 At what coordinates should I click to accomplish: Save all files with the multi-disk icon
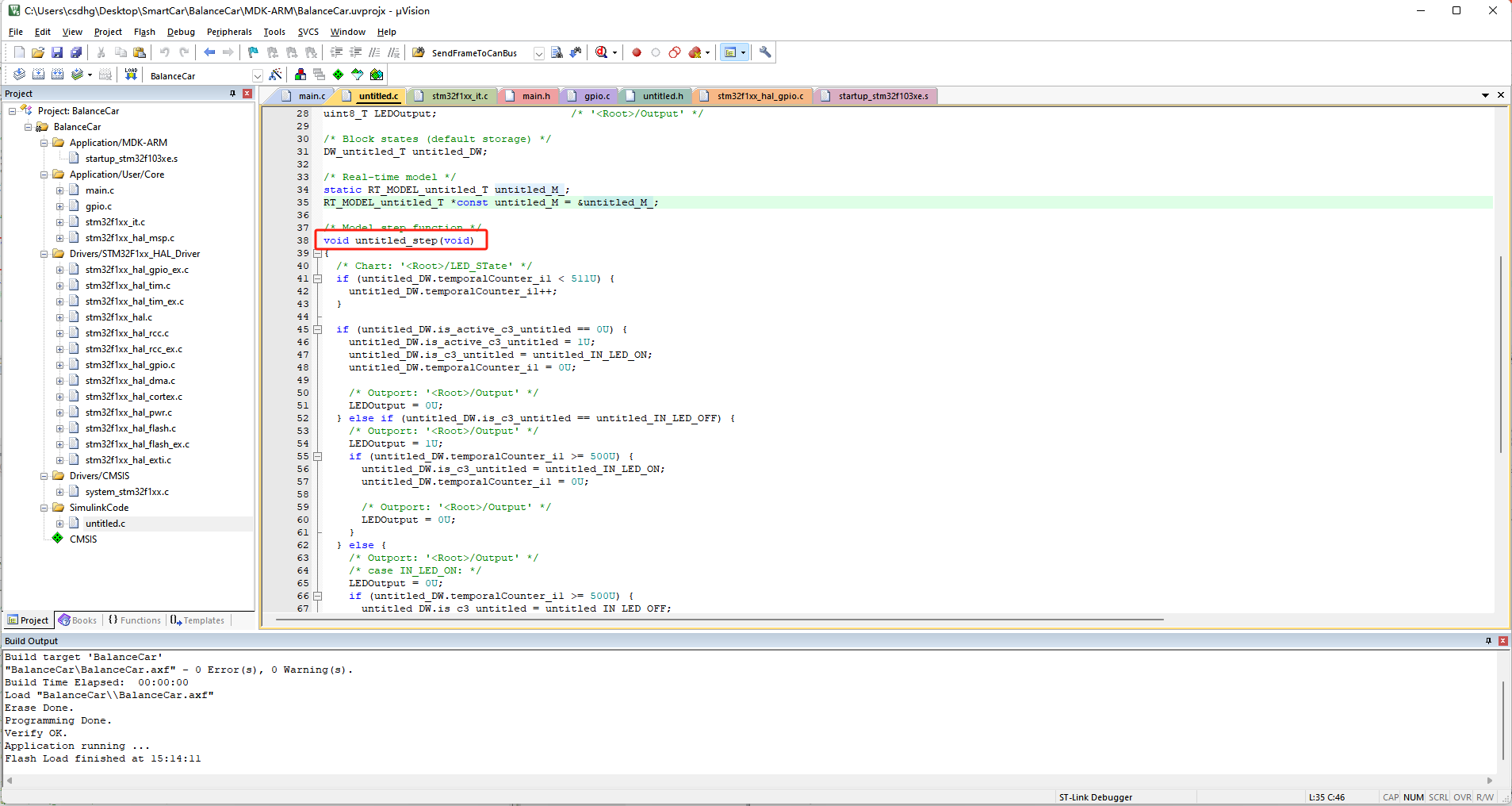[x=76, y=52]
